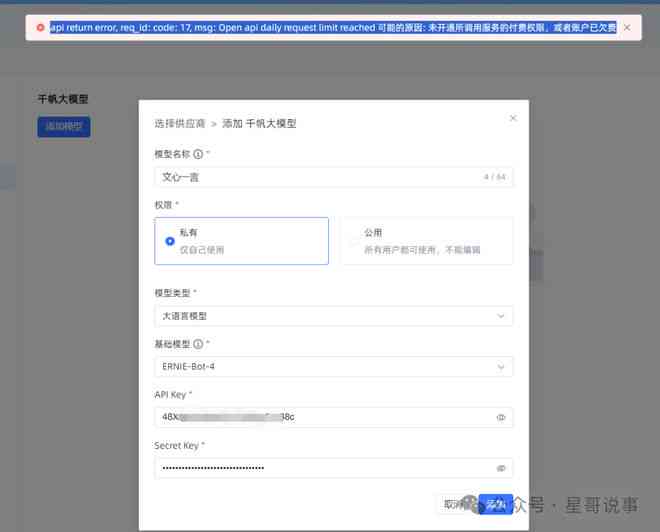Select the 公用 permission option
The width and height of the screenshot is (660, 532).
click(x=426, y=241)
